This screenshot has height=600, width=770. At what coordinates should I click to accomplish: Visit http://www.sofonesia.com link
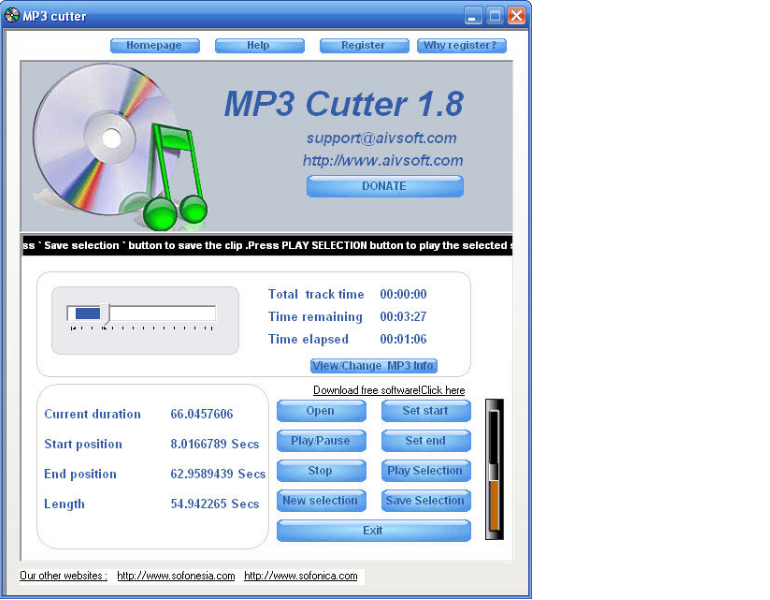(176, 575)
